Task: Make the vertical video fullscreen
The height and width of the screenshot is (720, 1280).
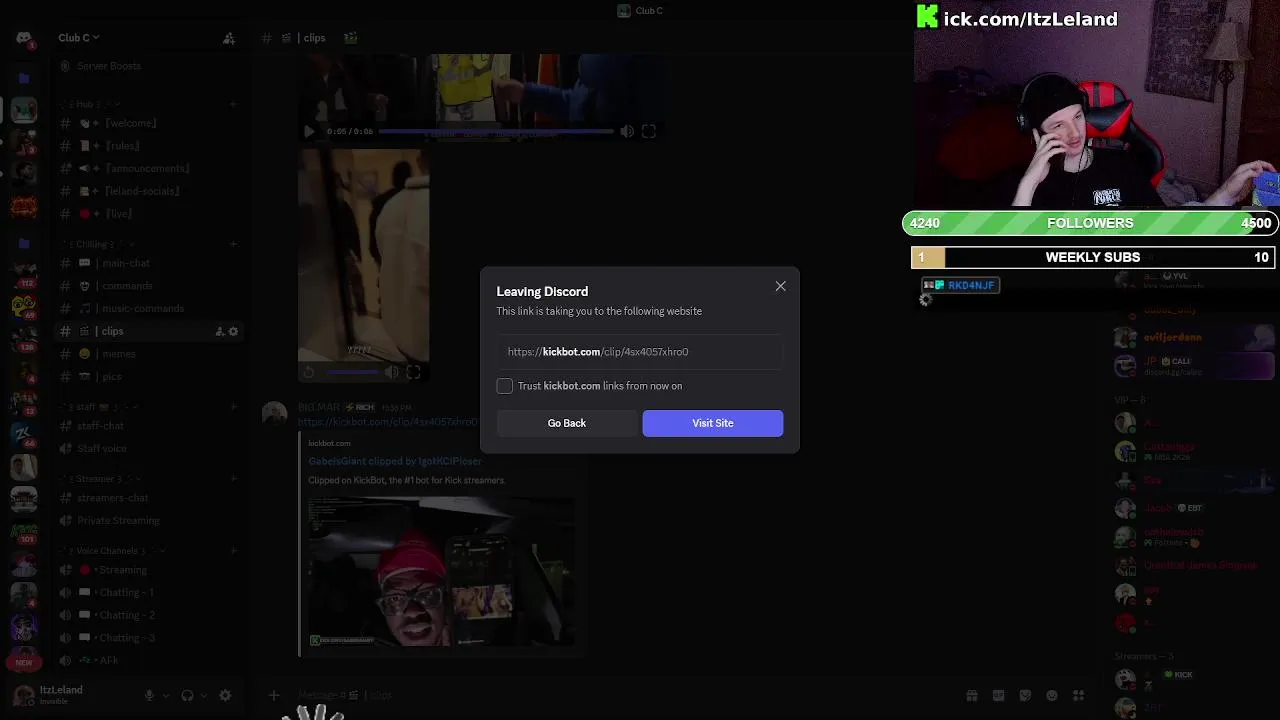Action: click(414, 372)
